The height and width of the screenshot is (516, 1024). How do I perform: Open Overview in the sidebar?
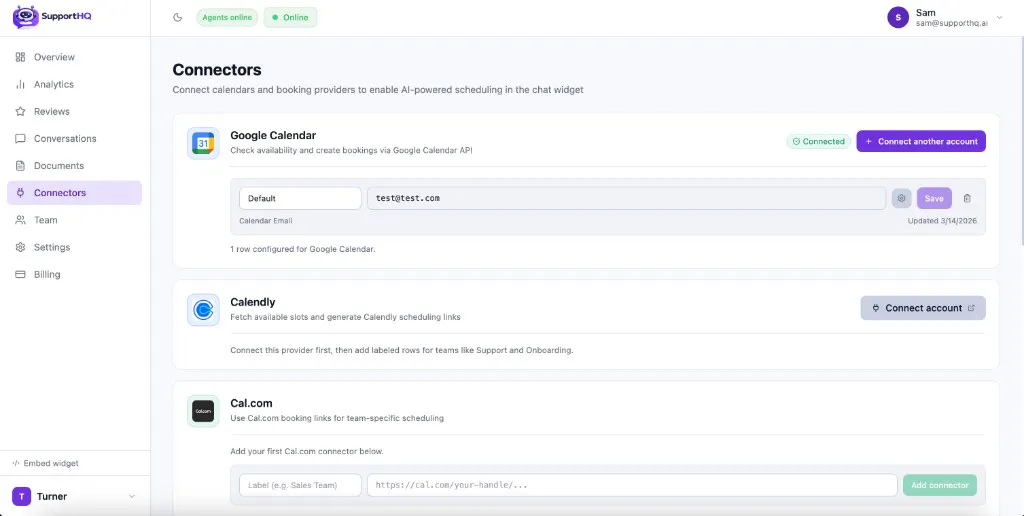click(74, 57)
